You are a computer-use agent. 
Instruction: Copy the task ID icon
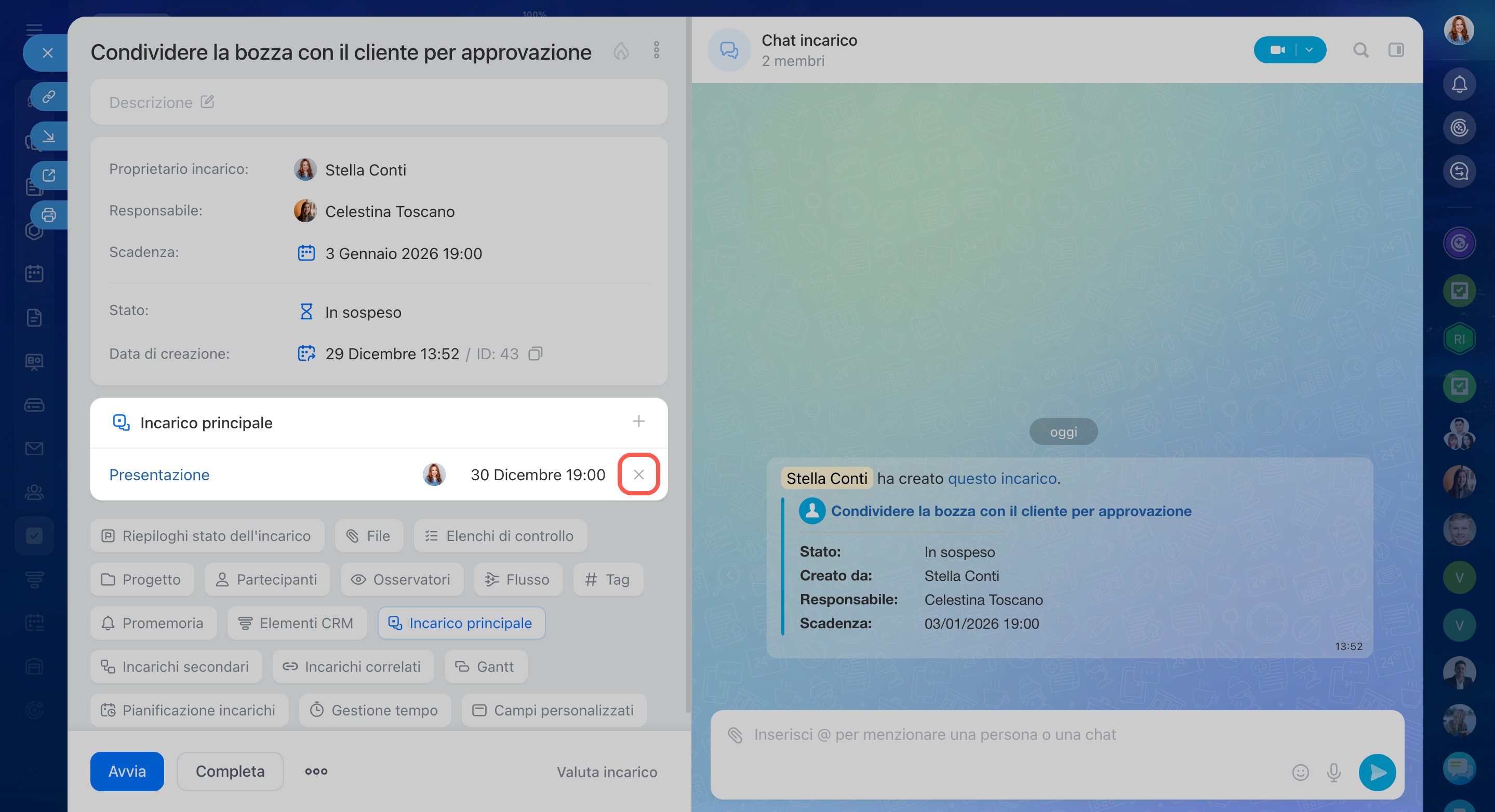click(535, 354)
